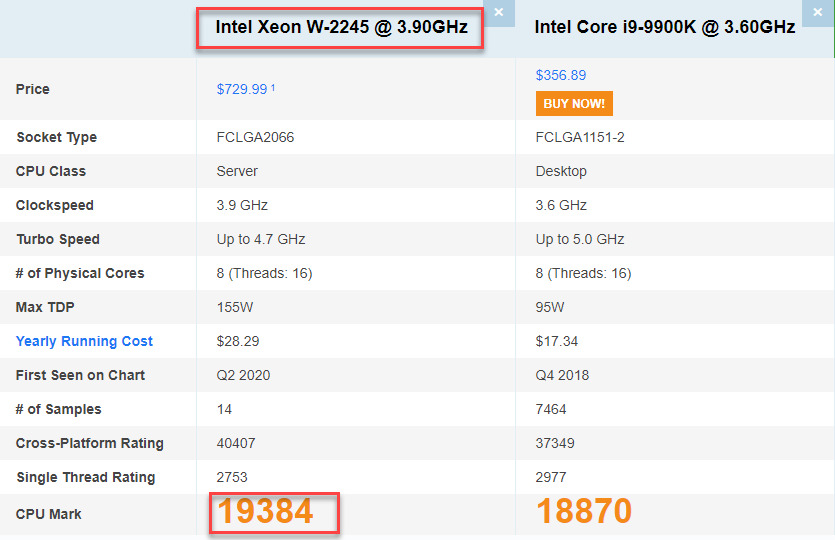Click the FCLGA2066 socket type value

pos(255,137)
